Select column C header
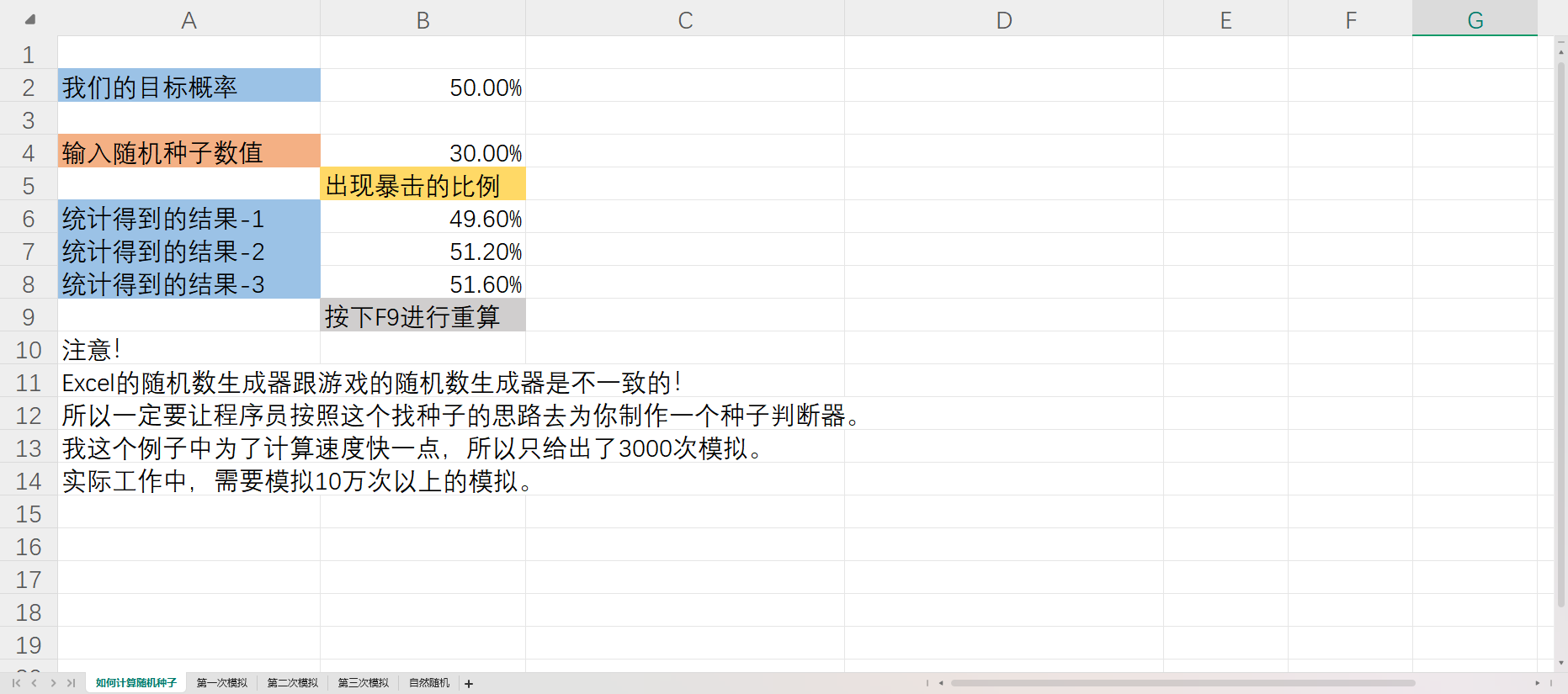Screen dimensions: 1568x694 click(x=685, y=20)
